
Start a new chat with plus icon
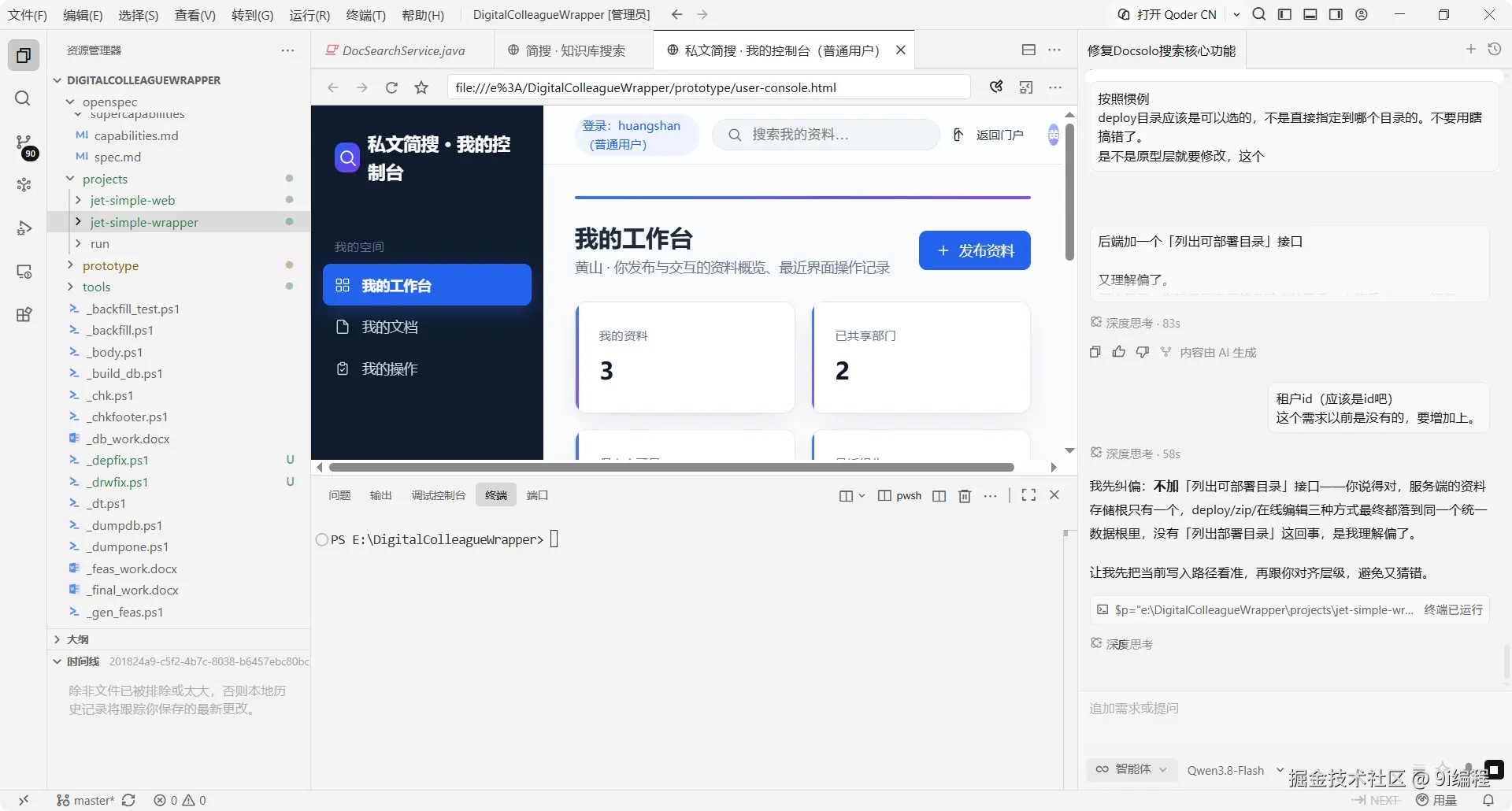(1471, 50)
